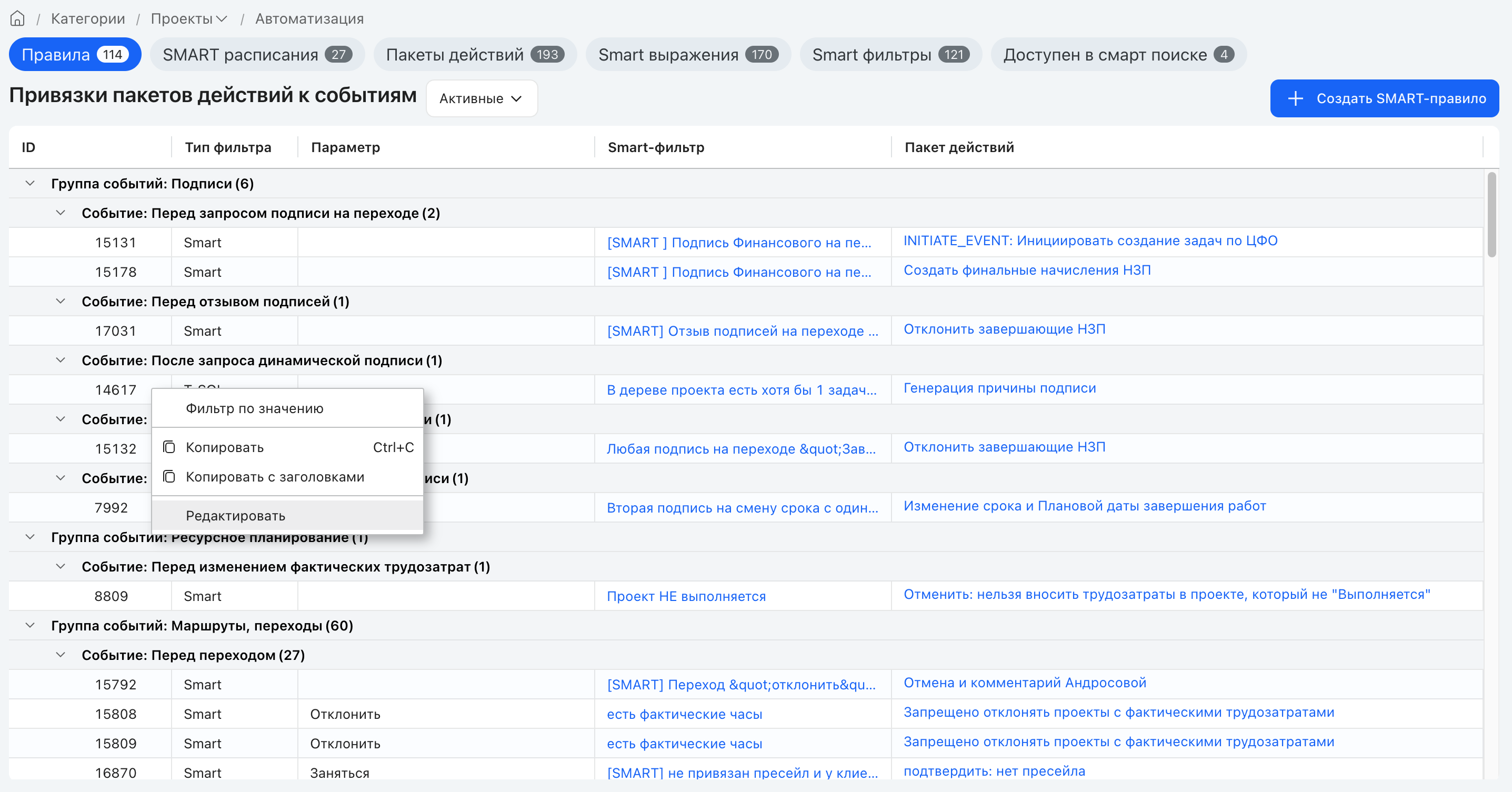Switch to the SMART расписания tab
The height and width of the screenshot is (792, 1512).
pyautogui.click(x=257, y=55)
